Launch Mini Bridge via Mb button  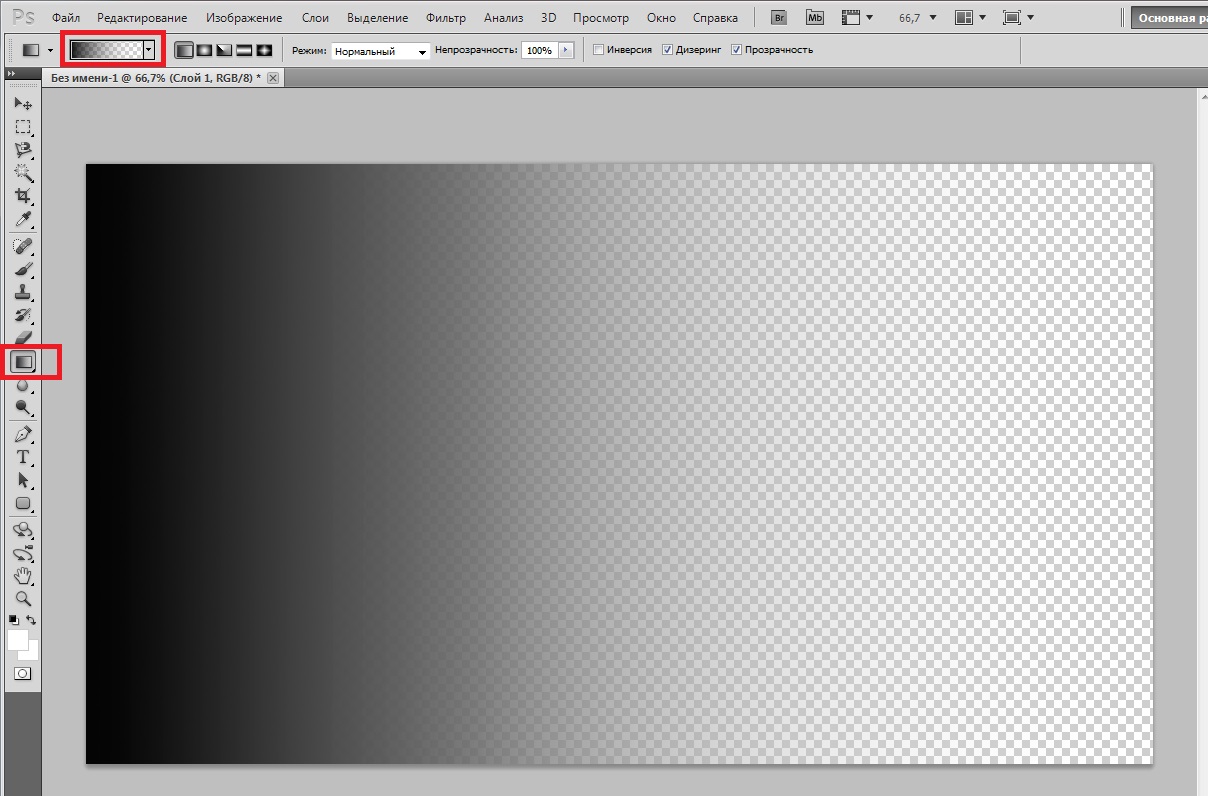815,18
